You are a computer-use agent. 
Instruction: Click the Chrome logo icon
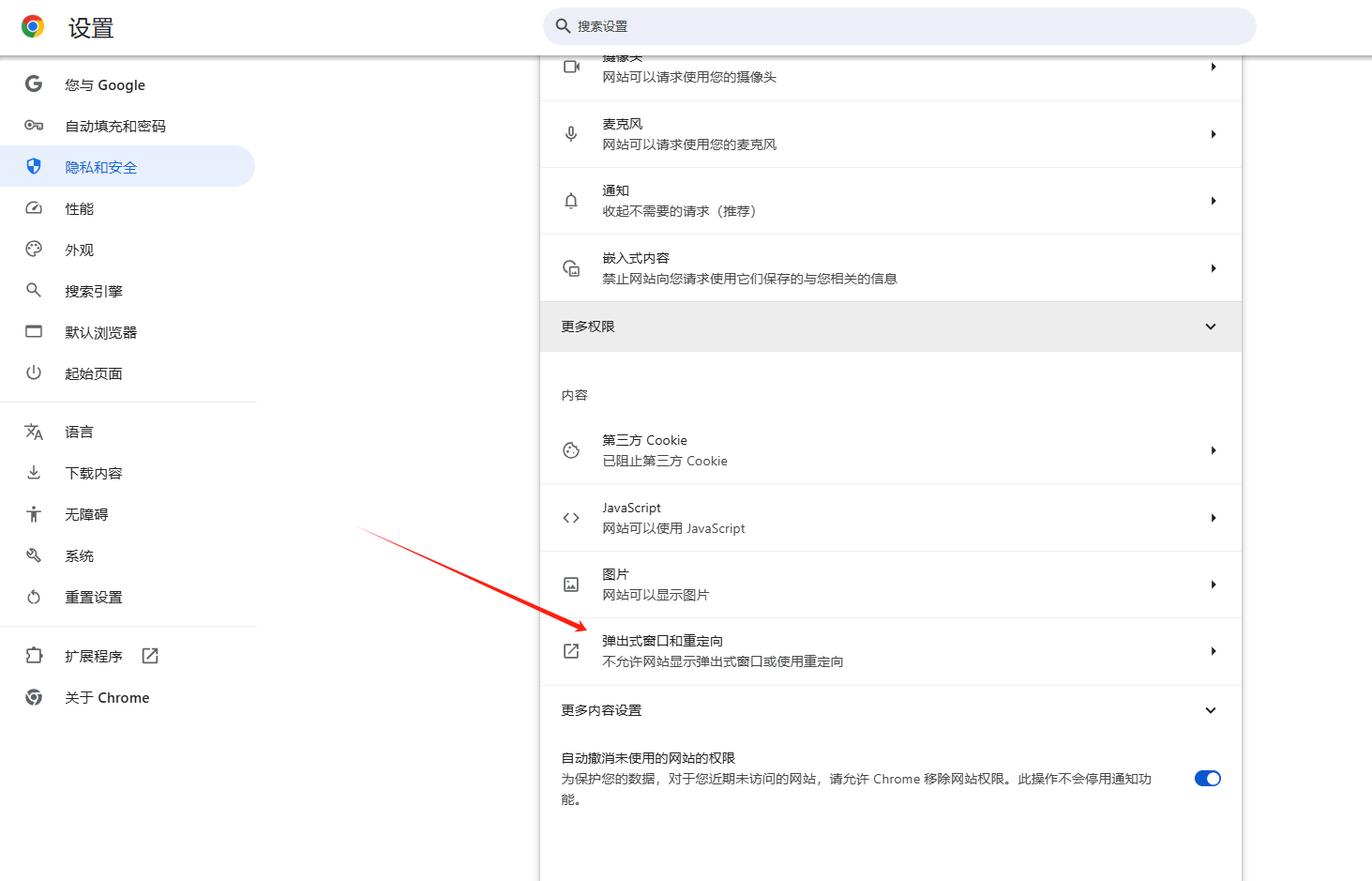[33, 27]
